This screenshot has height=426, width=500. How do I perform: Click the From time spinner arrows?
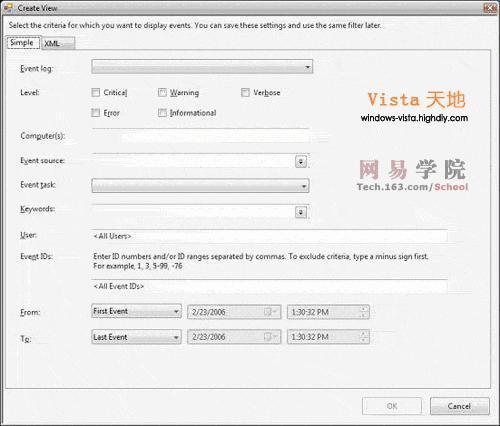[363, 312]
